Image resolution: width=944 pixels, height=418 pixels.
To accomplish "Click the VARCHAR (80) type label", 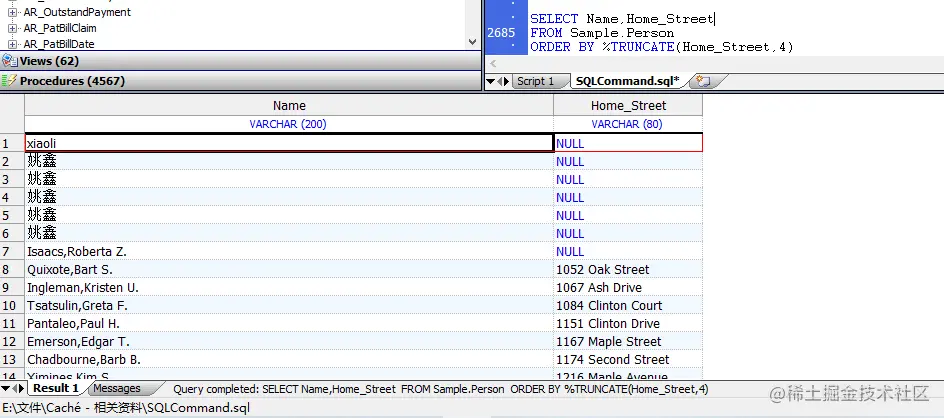I will click(627, 124).
